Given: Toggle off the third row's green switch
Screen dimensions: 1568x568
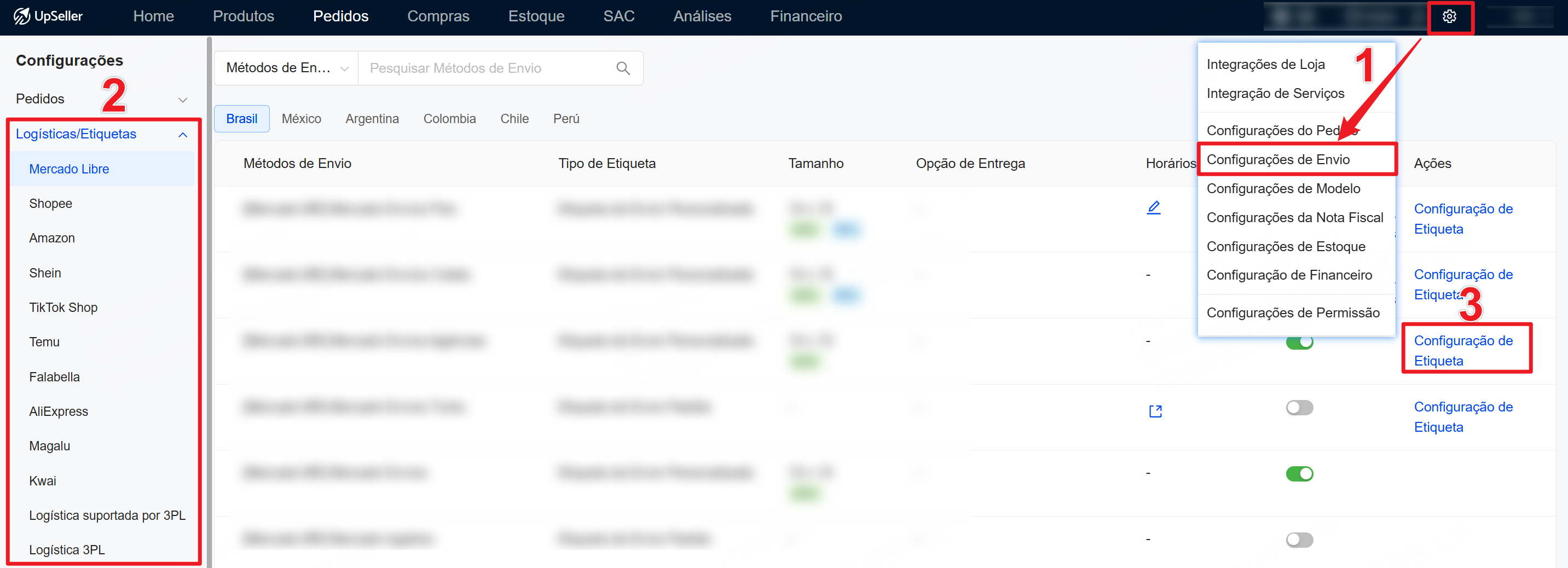Looking at the screenshot, I should point(1299,342).
